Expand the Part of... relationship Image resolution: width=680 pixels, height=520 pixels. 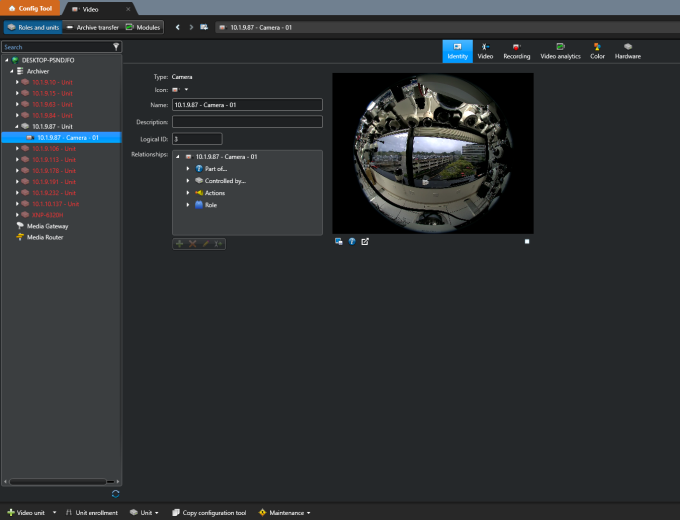click(x=187, y=168)
